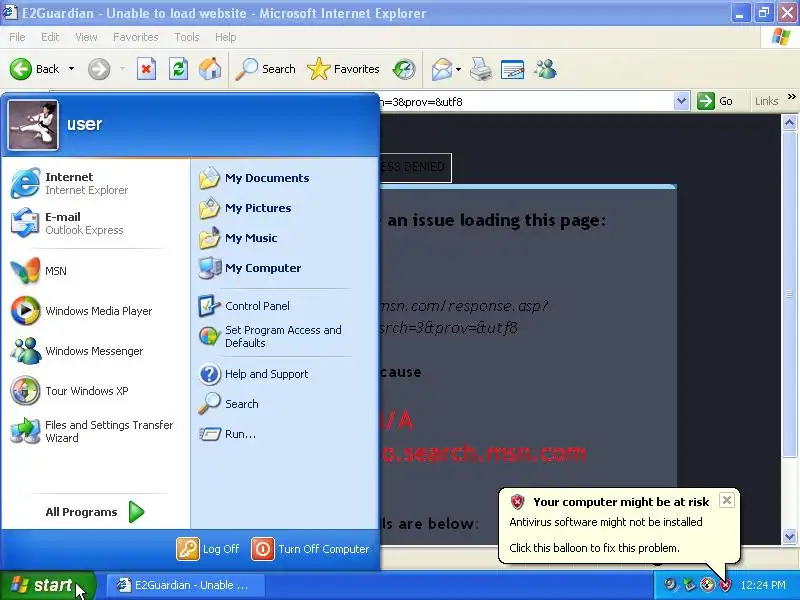
Task: Click red Security Center shield tray icon
Action: point(725,585)
